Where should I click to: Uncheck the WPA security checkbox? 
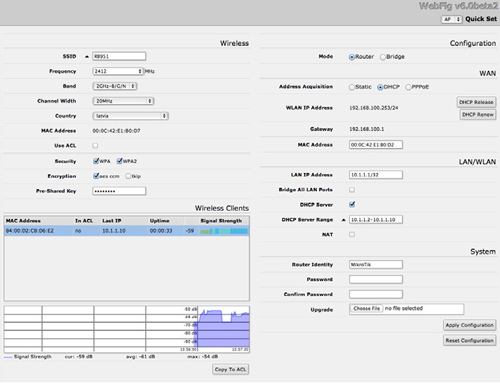[x=96, y=161]
